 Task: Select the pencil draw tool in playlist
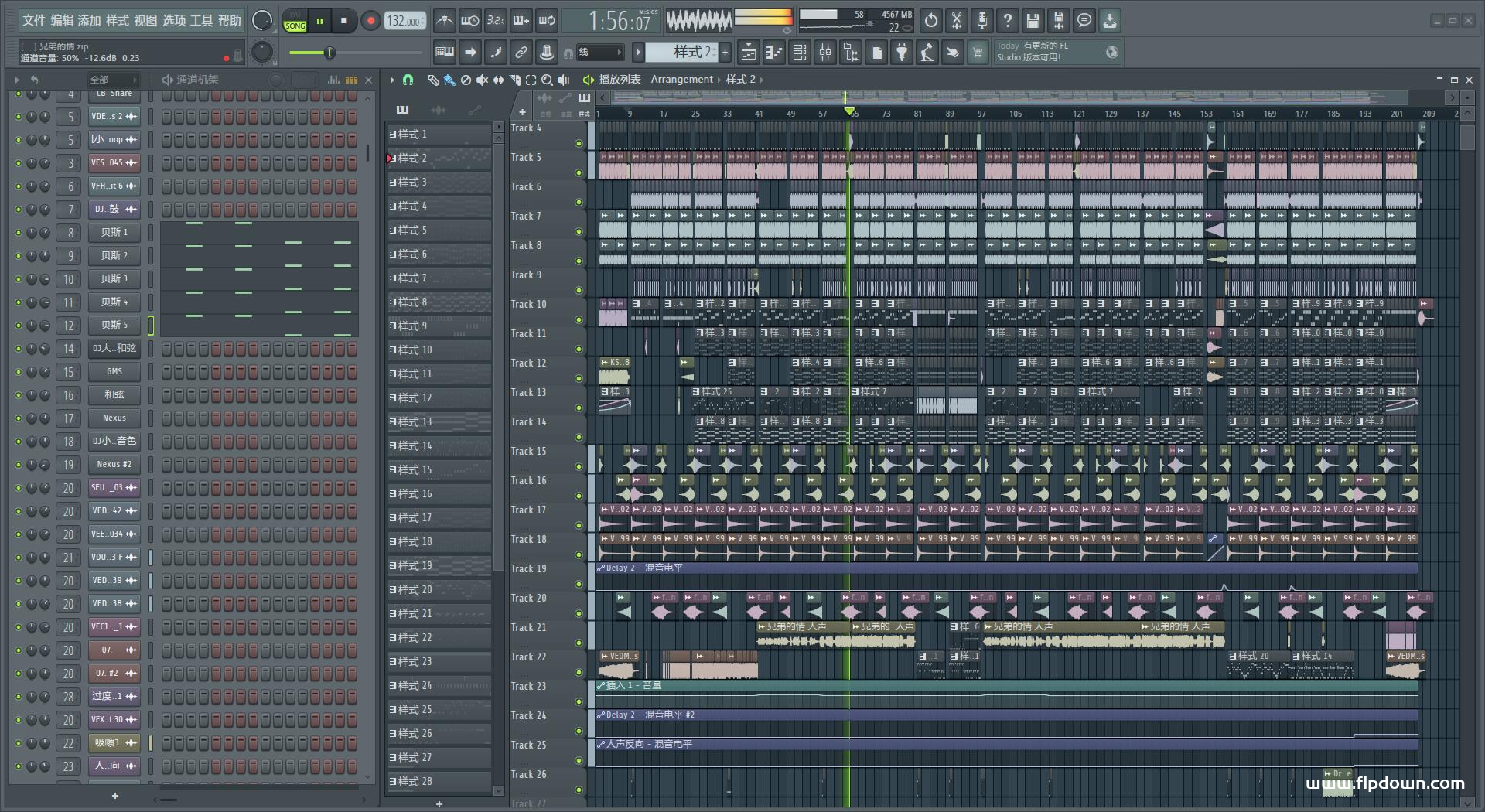tap(433, 80)
